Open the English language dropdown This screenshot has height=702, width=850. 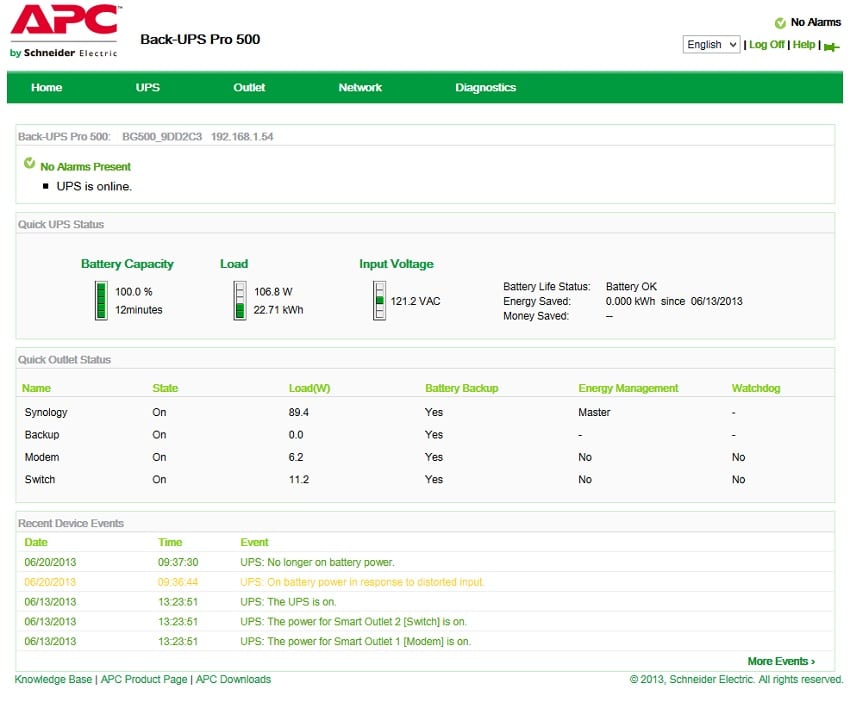tap(711, 44)
